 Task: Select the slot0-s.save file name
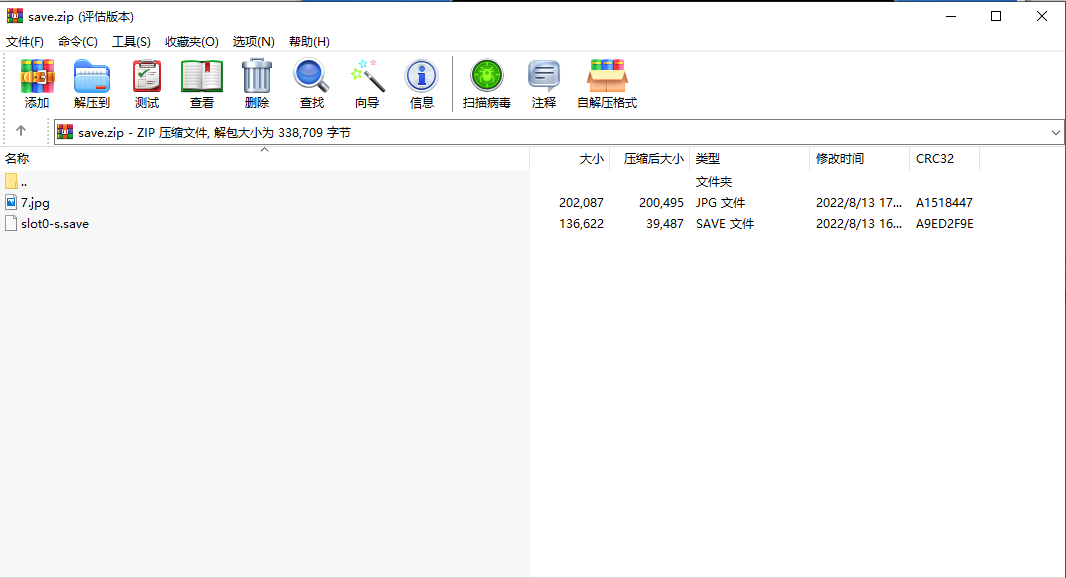point(55,224)
